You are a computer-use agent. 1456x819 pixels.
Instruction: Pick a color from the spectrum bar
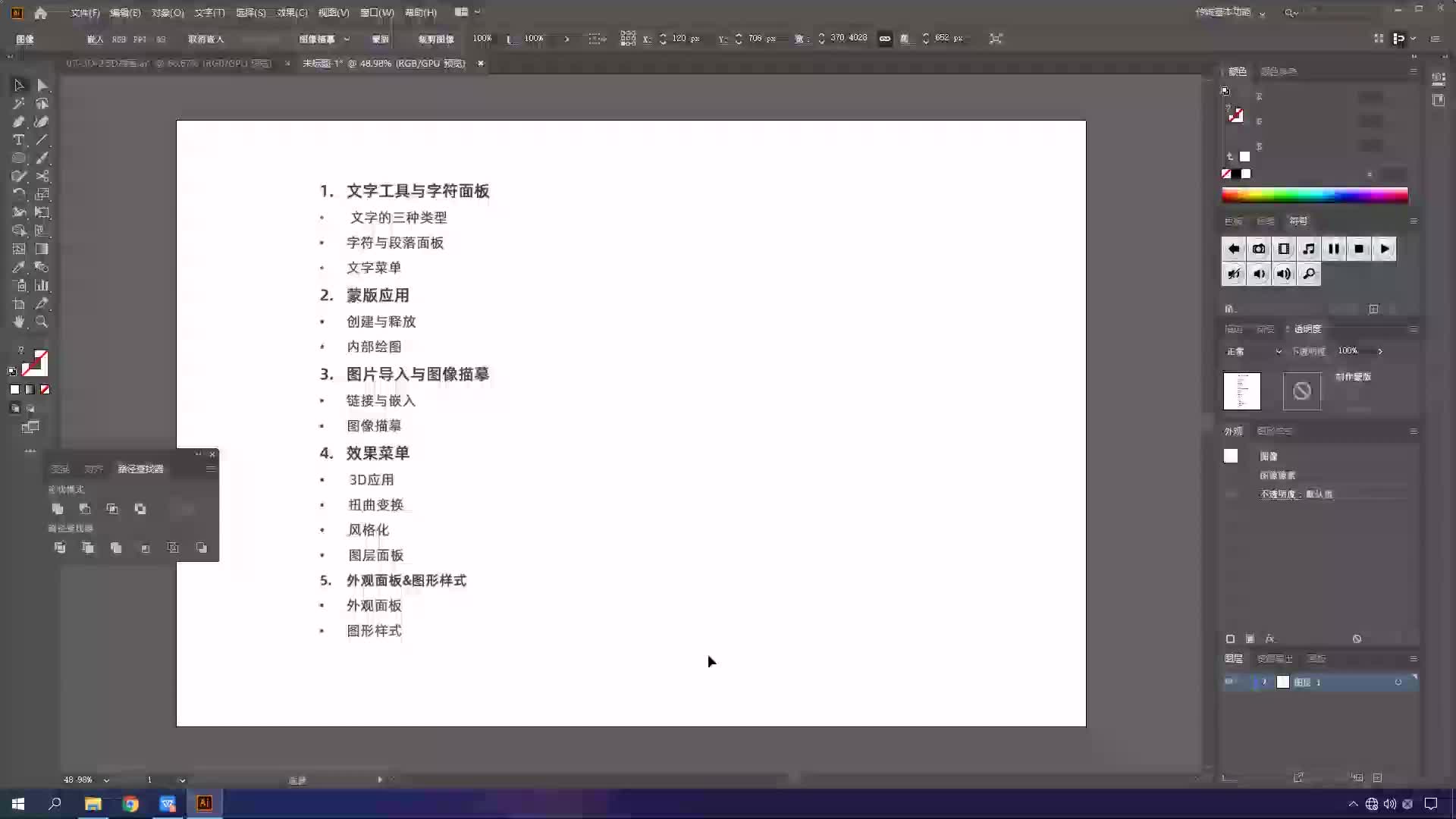(x=1315, y=196)
